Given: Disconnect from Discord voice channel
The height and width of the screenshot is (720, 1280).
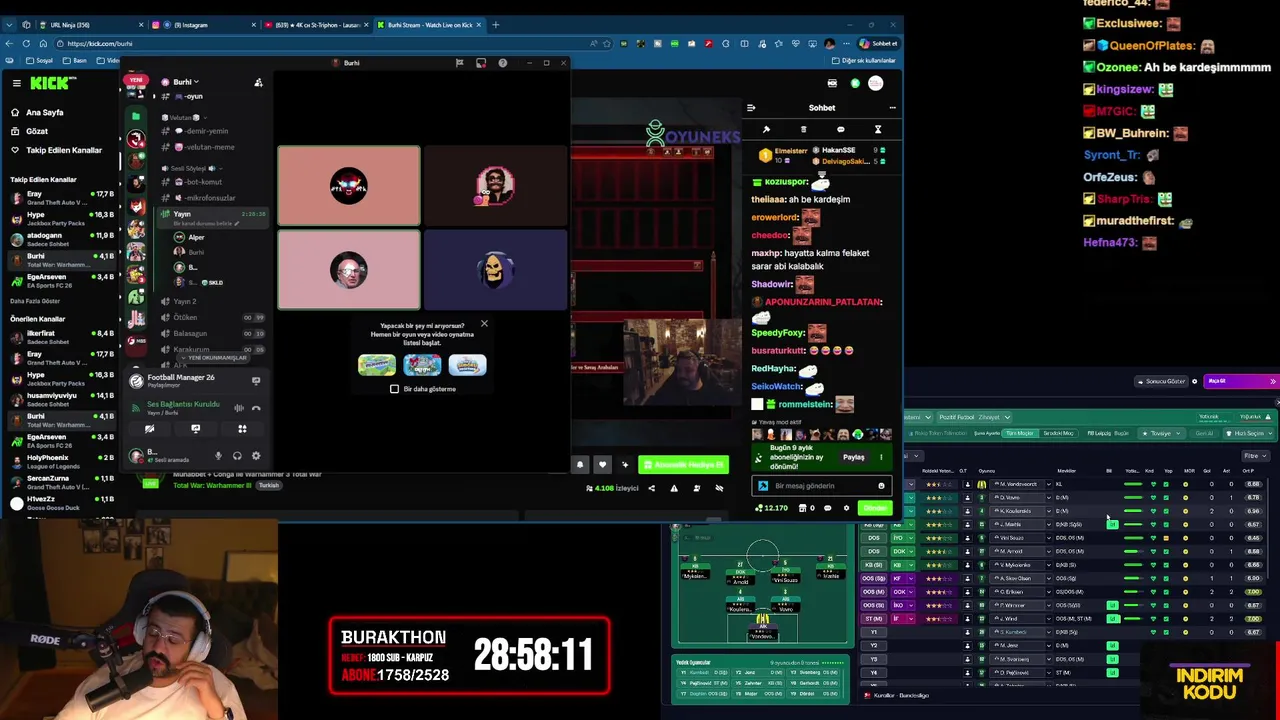Looking at the screenshot, I should 256,408.
